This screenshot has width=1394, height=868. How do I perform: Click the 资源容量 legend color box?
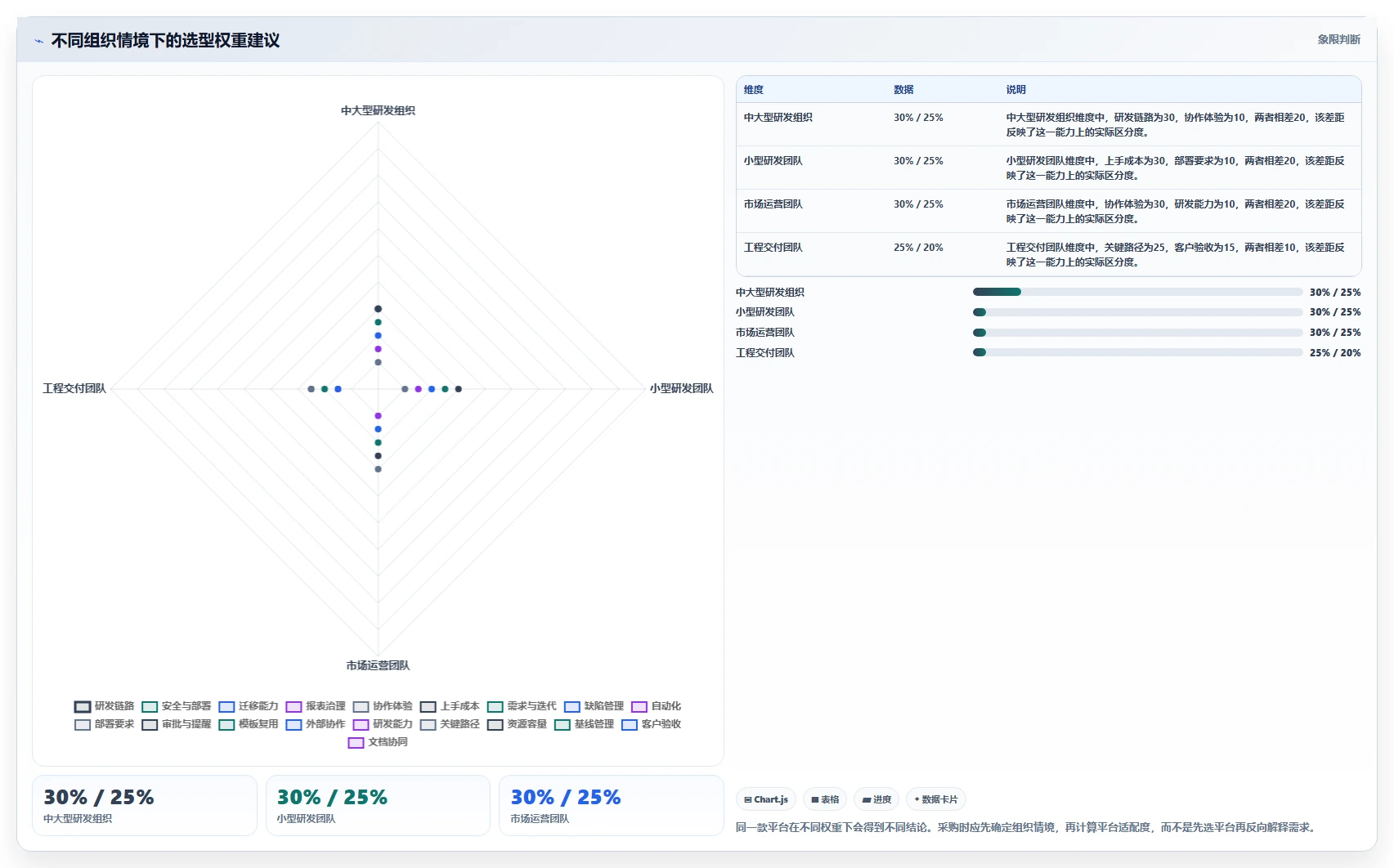tap(495, 725)
